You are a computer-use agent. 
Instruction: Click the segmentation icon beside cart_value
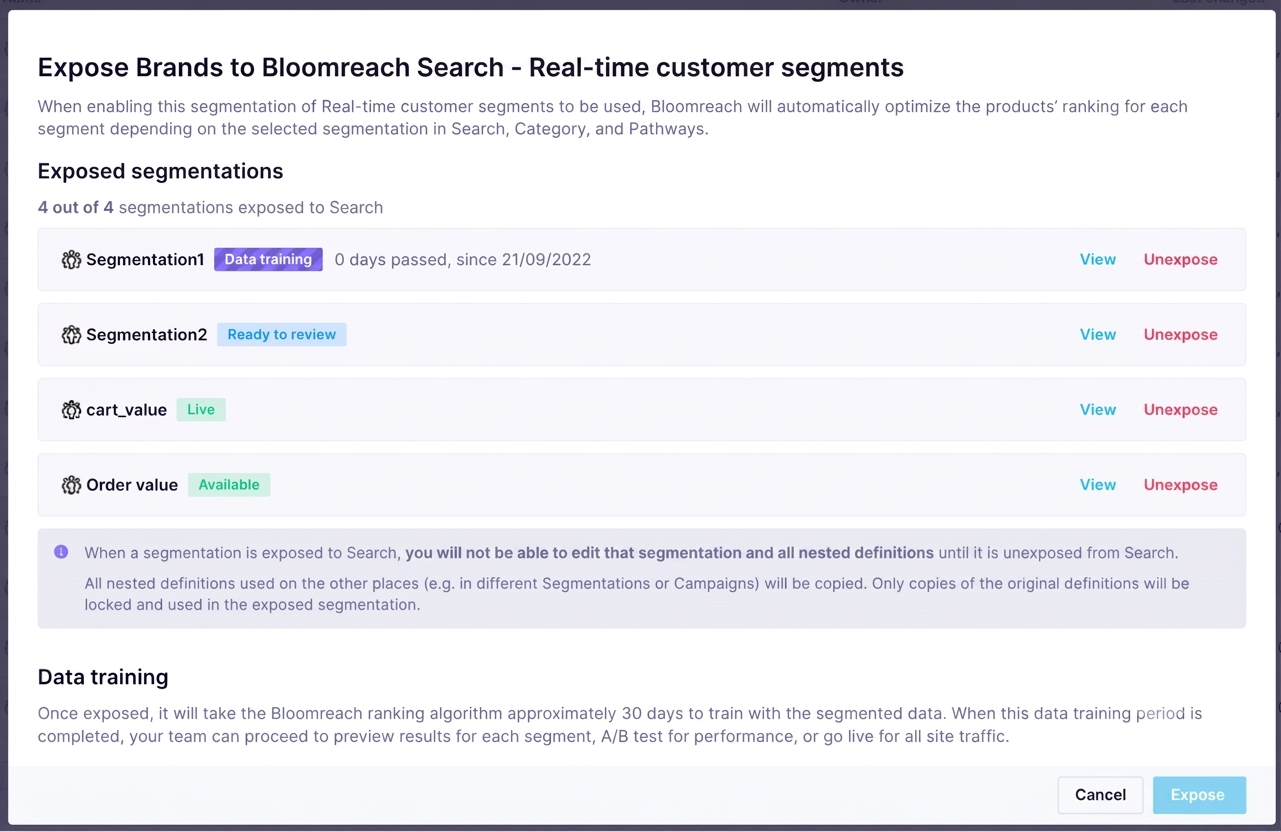[71, 410]
